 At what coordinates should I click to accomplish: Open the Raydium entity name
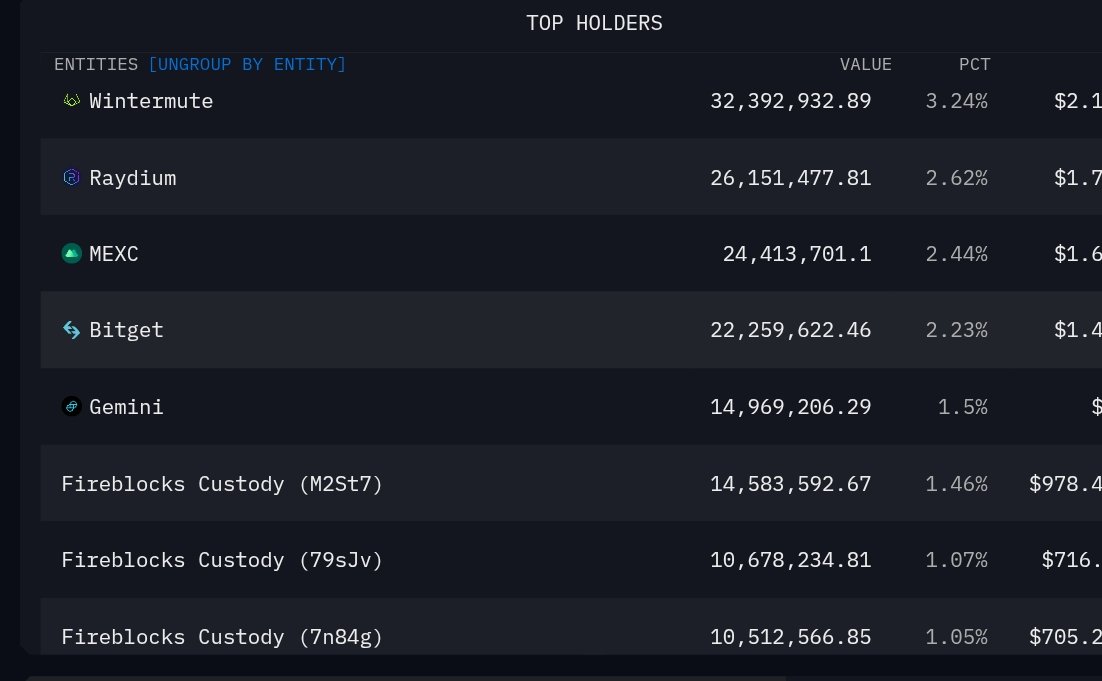pyautogui.click(x=133, y=179)
